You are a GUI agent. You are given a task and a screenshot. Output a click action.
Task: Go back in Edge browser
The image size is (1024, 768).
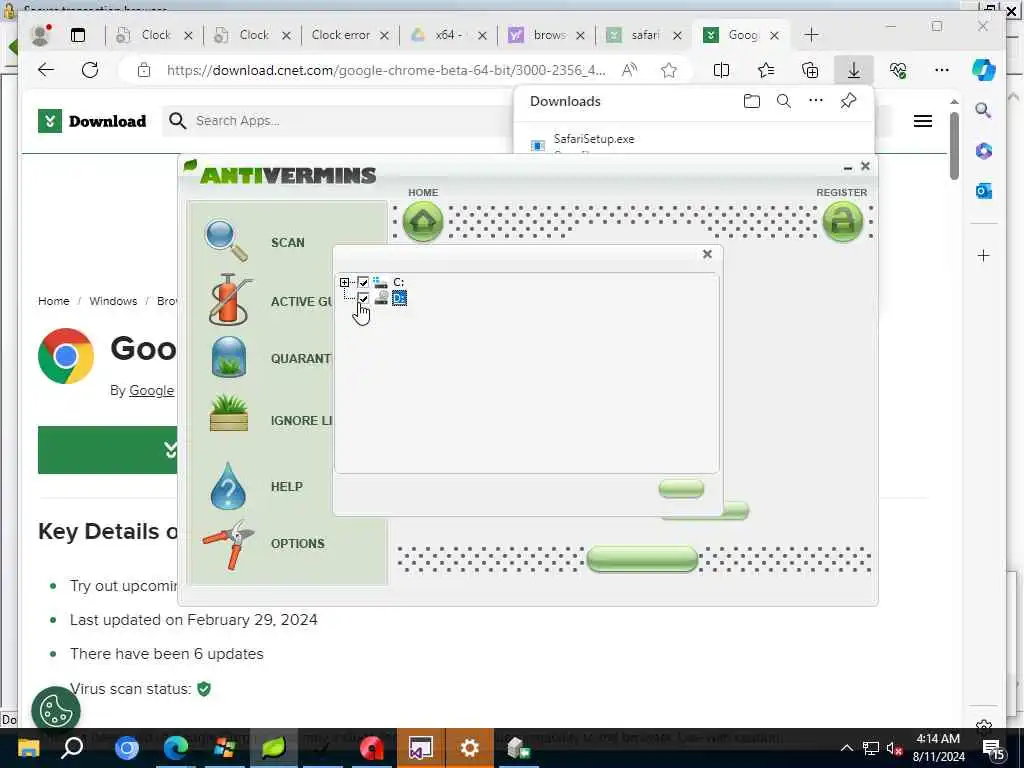point(46,70)
